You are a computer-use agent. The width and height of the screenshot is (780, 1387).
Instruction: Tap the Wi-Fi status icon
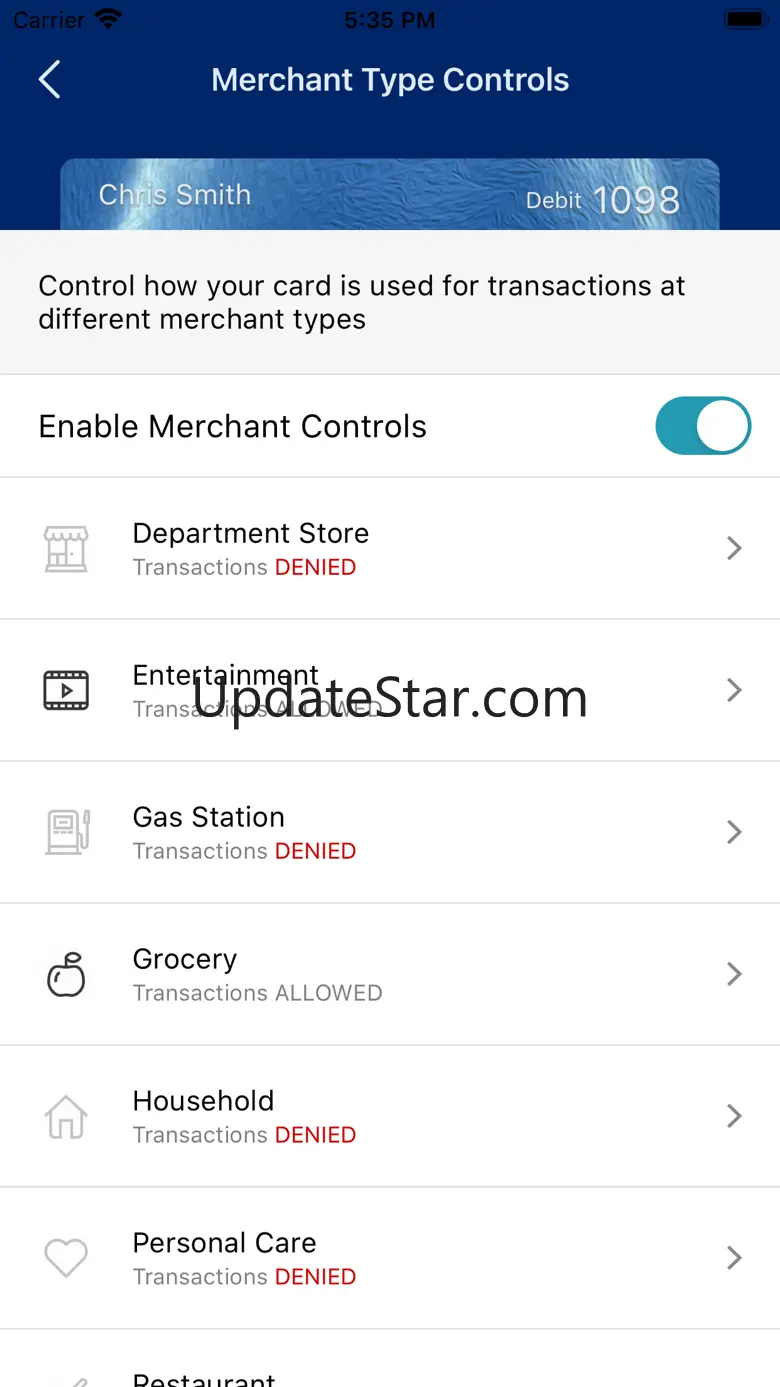108,20
